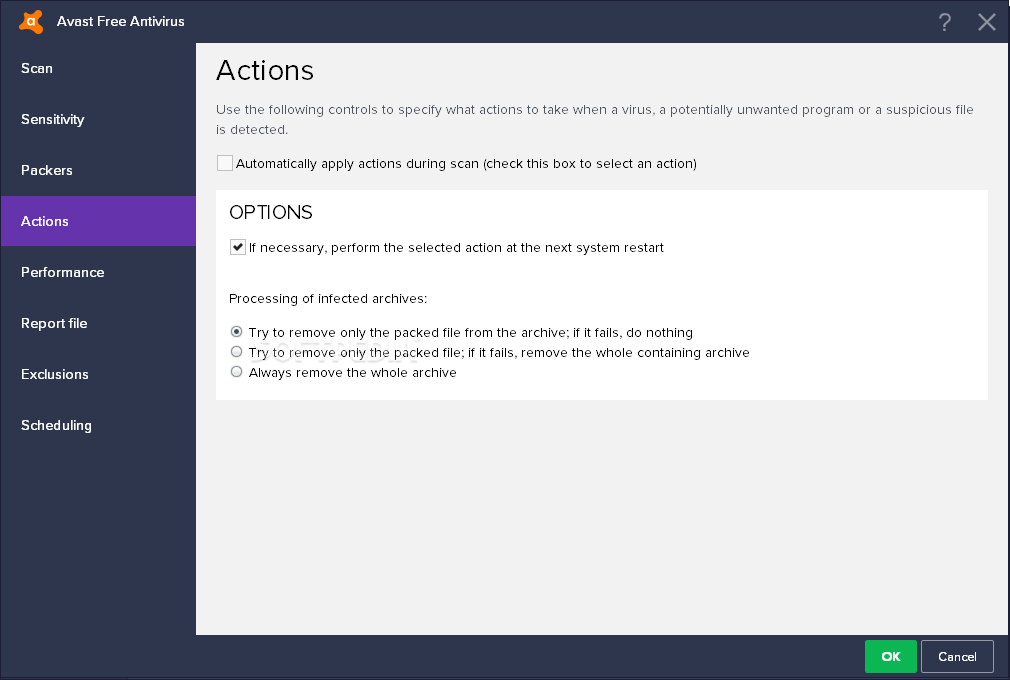Switch to the Sensitivity tab
Viewport: 1010px width, 680px height.
(x=52, y=119)
